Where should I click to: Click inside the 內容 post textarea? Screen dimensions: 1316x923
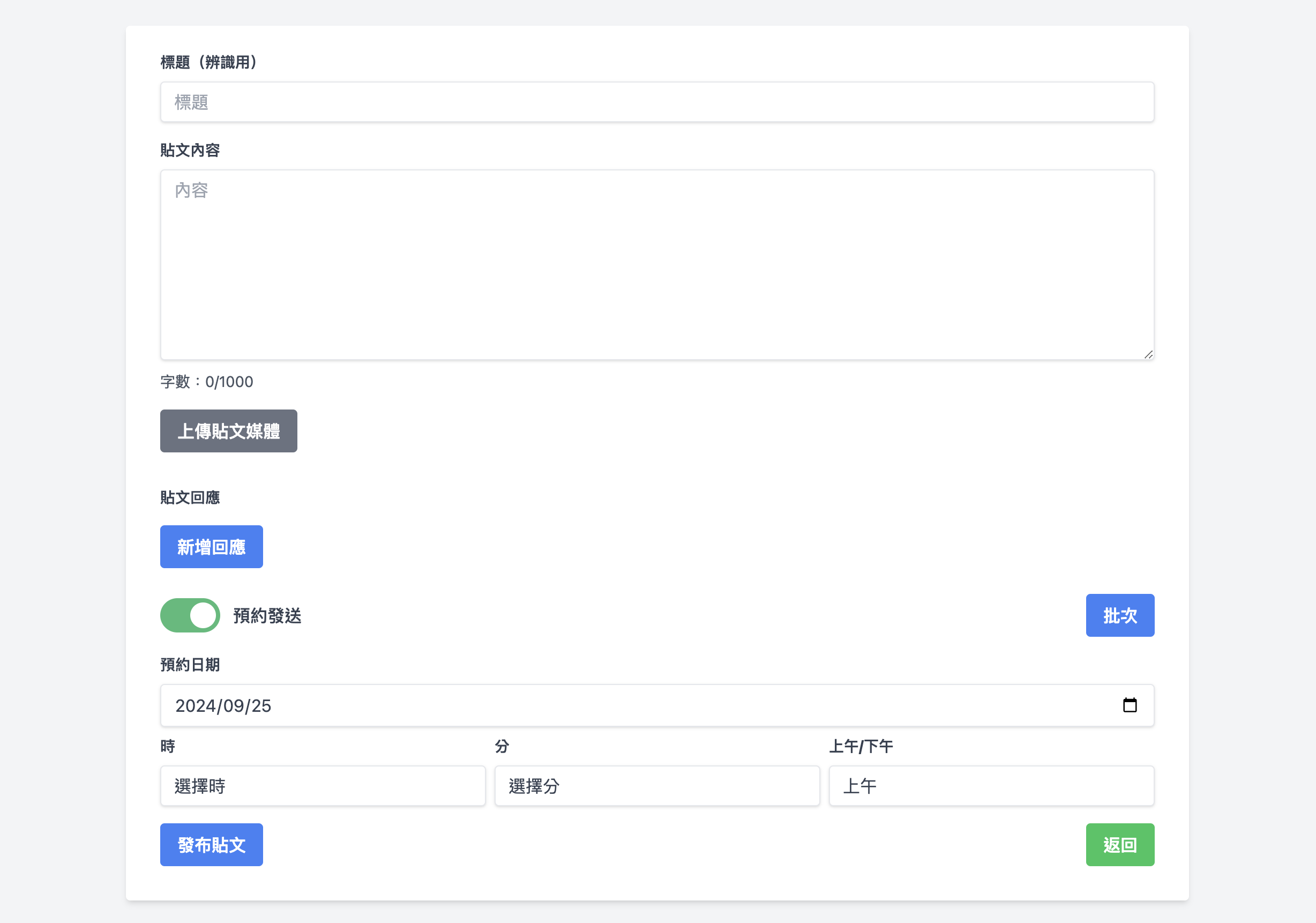[x=657, y=265]
